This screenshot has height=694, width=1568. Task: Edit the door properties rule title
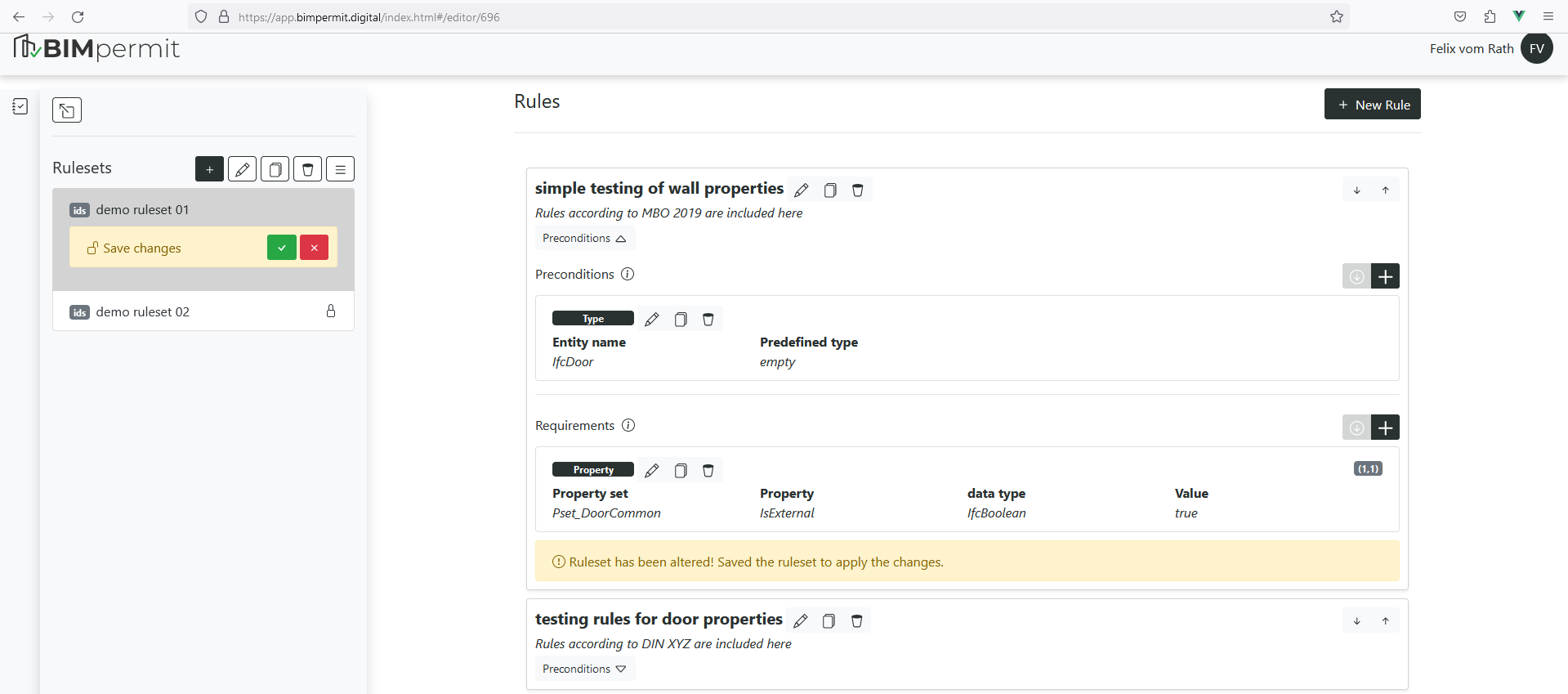[x=801, y=620]
